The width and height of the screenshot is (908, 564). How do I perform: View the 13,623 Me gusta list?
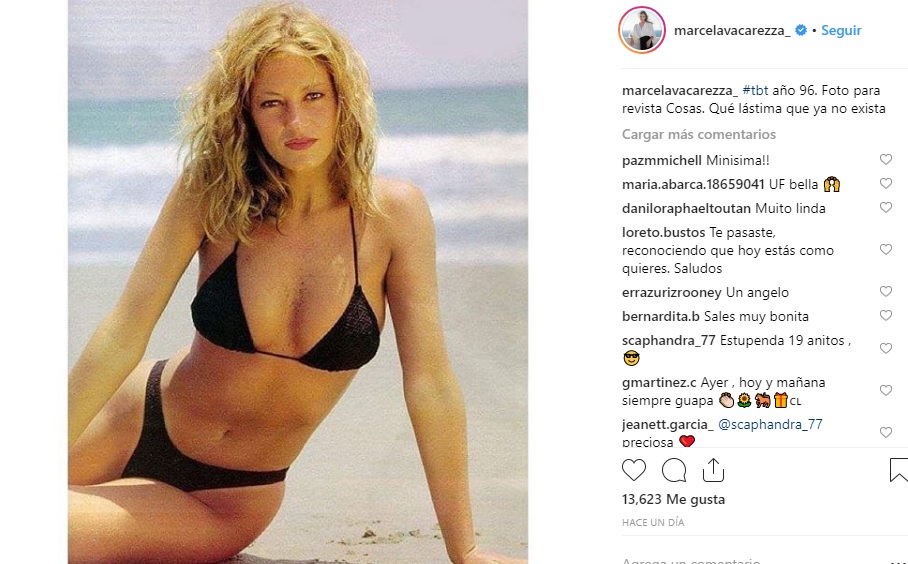[673, 499]
